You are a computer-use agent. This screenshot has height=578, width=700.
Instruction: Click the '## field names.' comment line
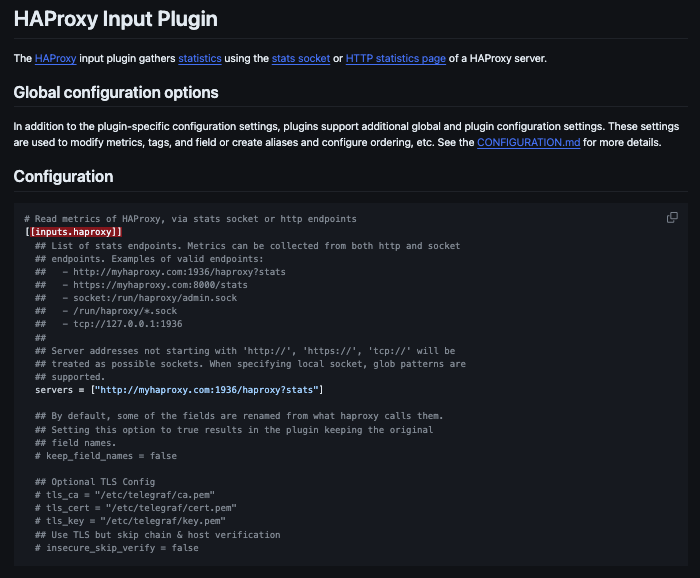pyautogui.click(x=75, y=443)
